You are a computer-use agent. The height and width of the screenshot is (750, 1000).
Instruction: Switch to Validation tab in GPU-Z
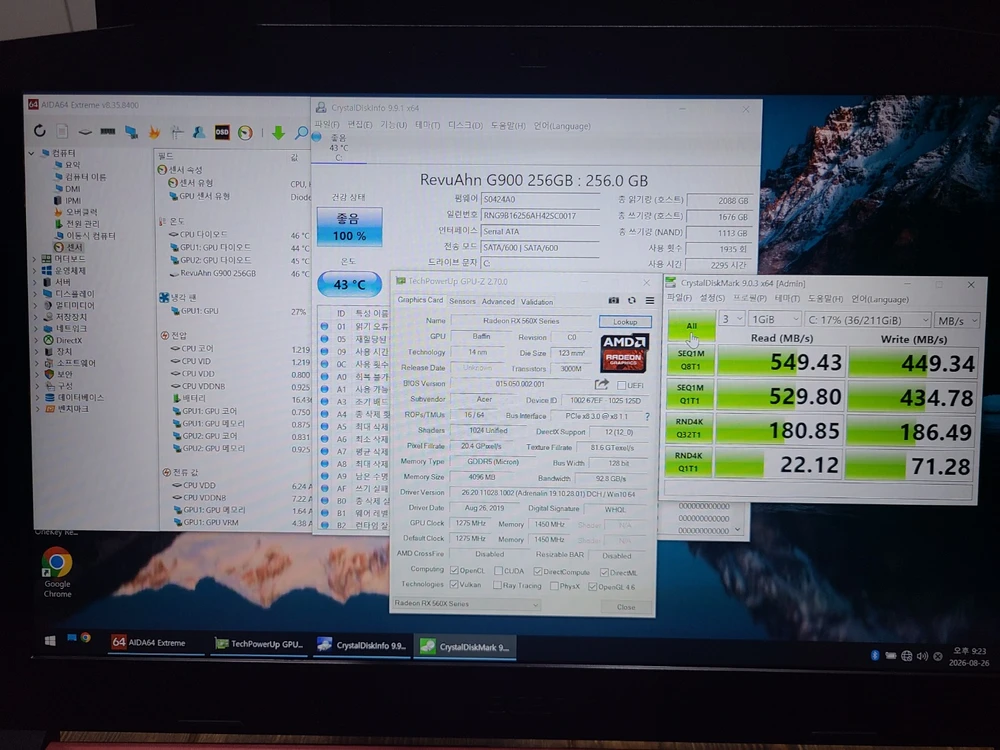(537, 302)
